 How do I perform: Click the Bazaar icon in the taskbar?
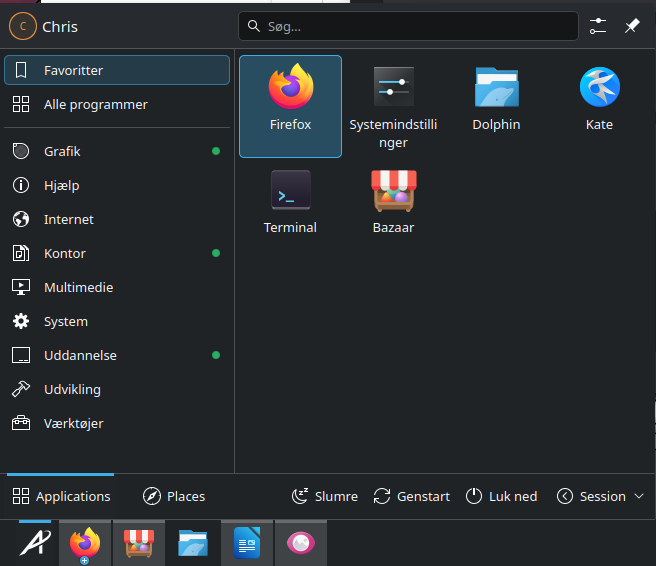coord(139,543)
